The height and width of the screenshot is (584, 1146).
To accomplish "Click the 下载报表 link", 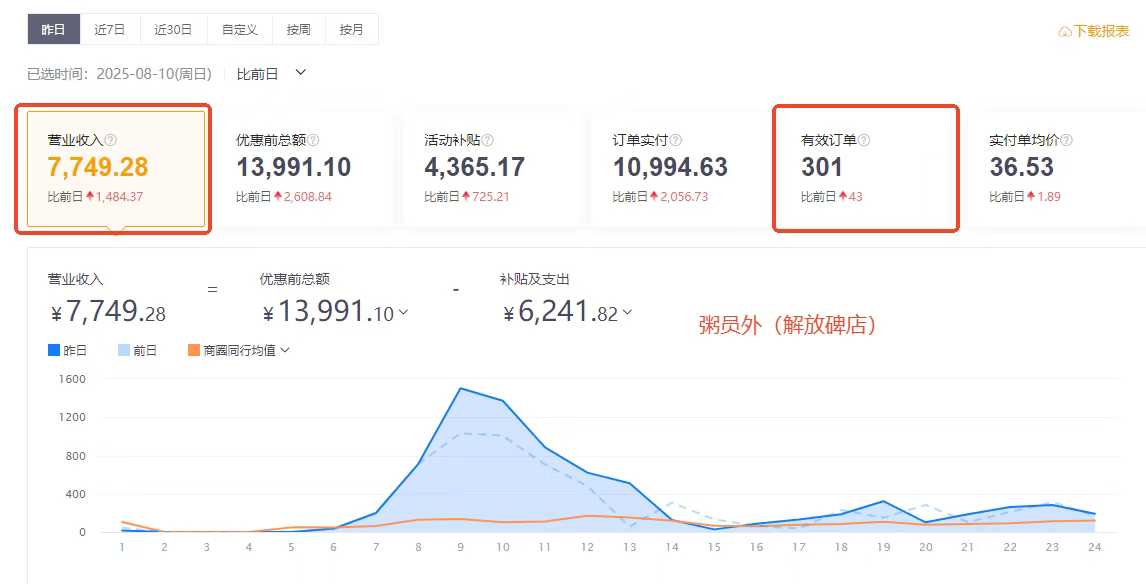I will 1094,31.
